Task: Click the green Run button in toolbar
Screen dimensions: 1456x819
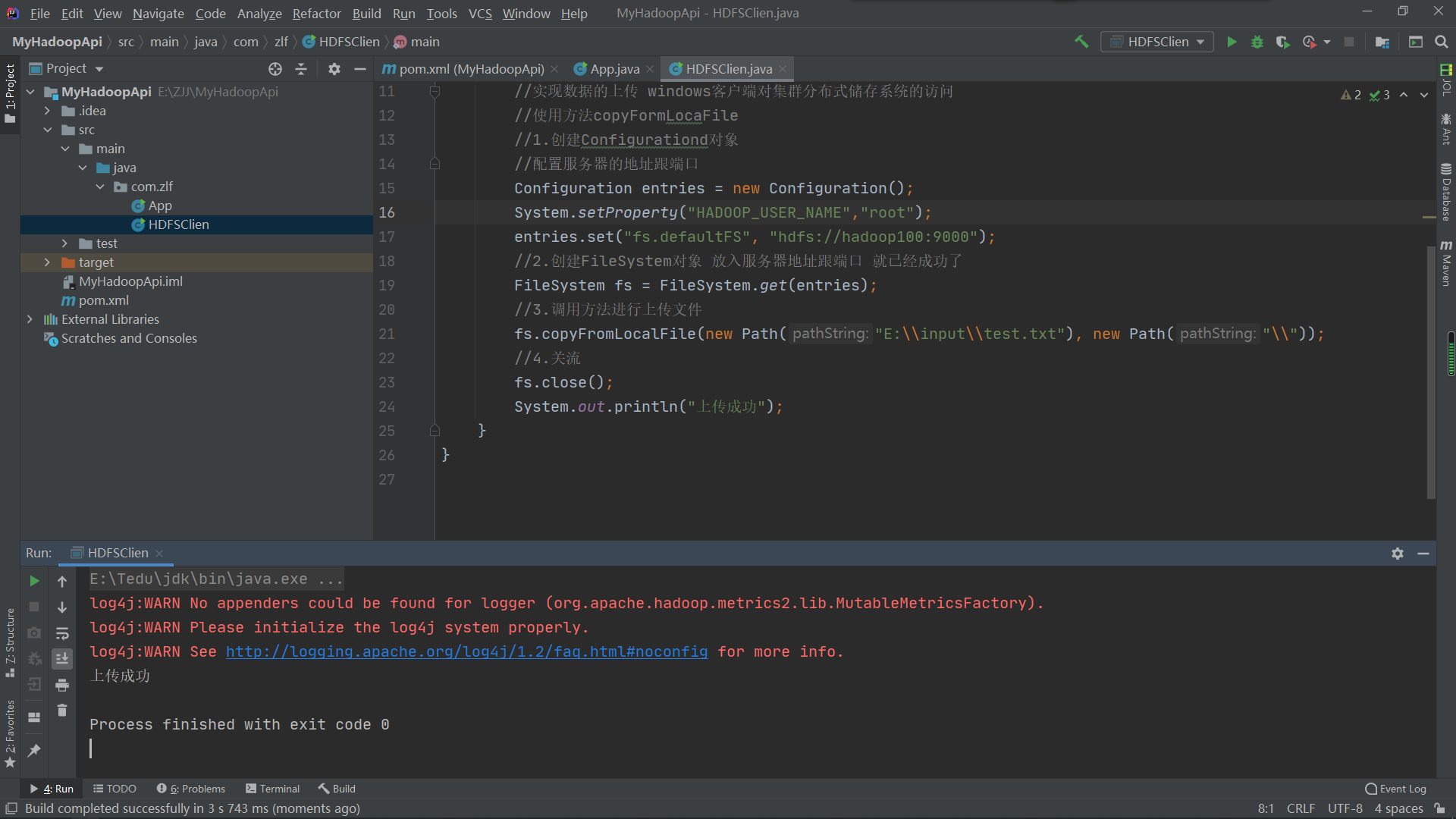Action: click(x=1232, y=42)
